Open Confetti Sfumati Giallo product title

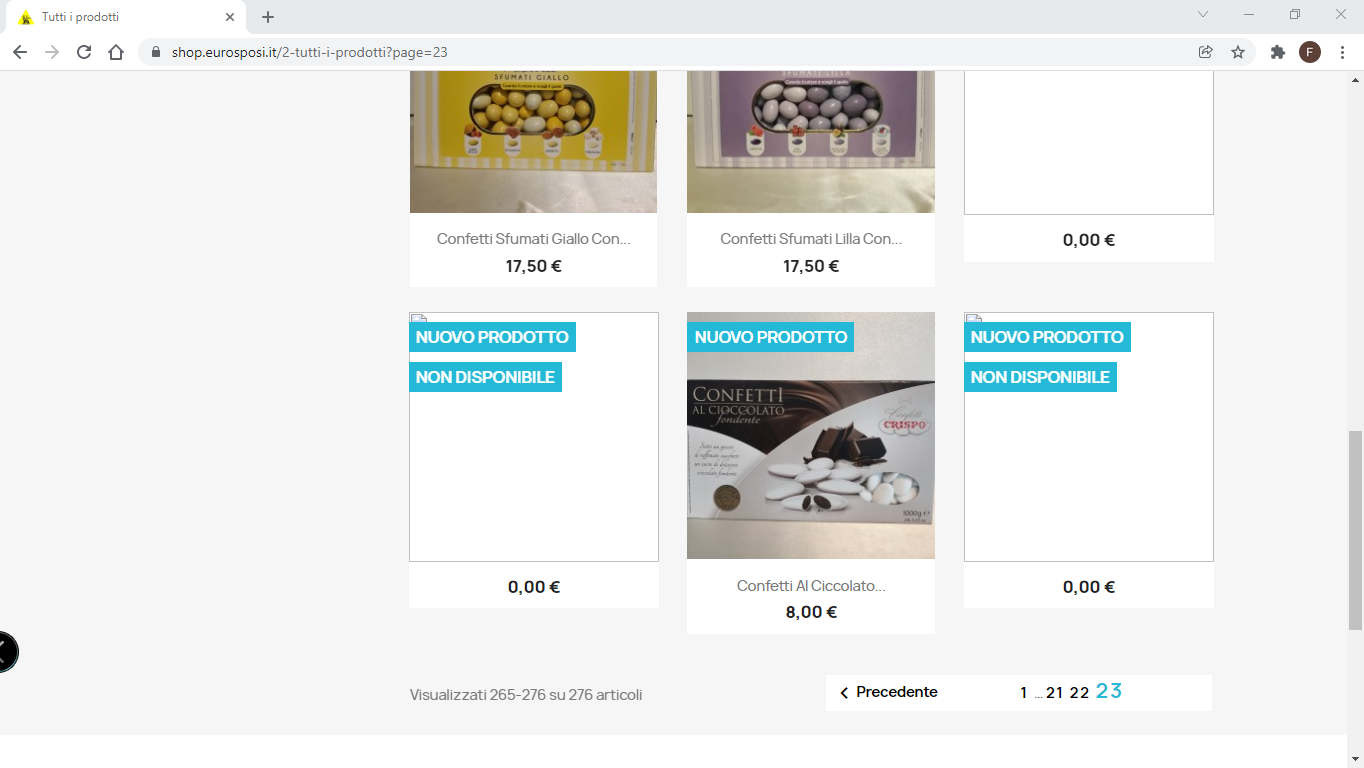click(x=533, y=239)
